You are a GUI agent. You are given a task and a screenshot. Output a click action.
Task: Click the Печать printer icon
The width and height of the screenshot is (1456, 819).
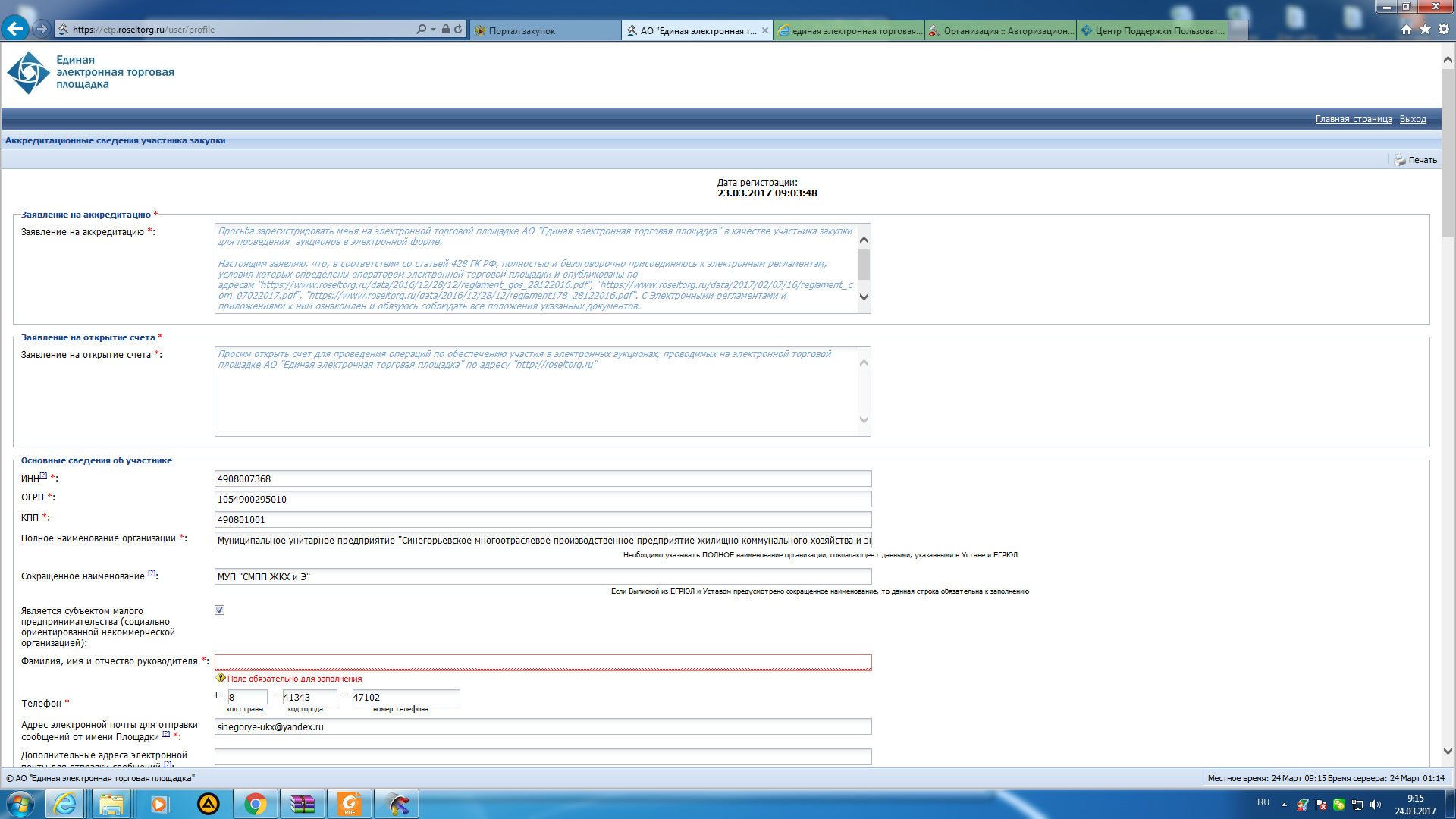point(1400,160)
